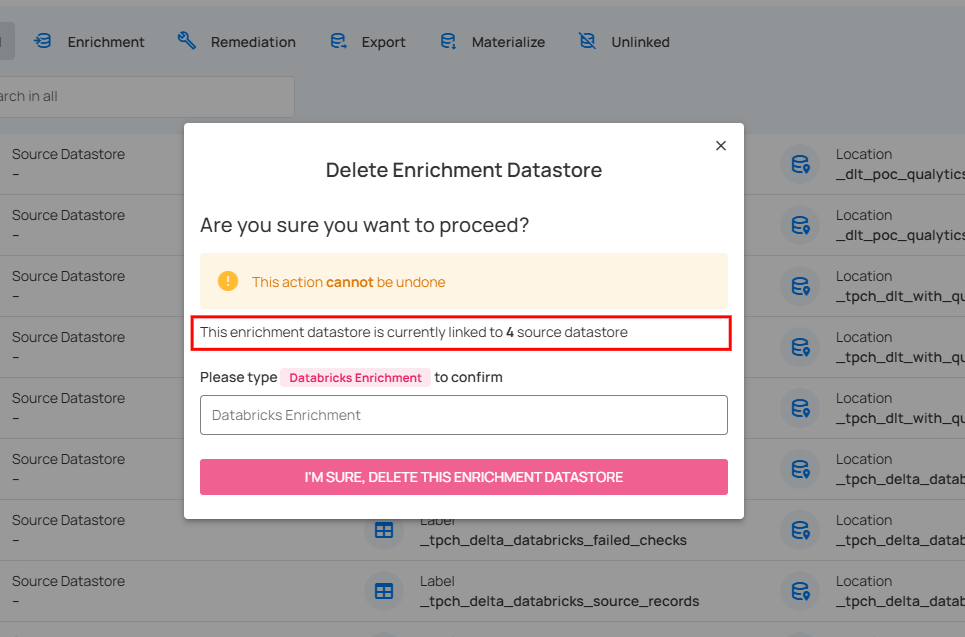The height and width of the screenshot is (637, 965).
Task: Click the confirmation name input field
Action: 463,415
